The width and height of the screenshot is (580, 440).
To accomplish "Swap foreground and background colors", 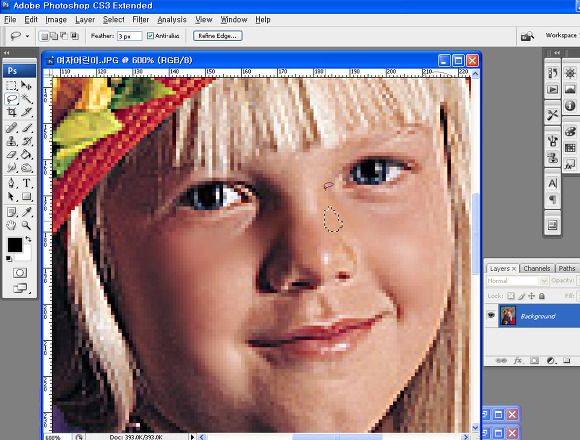I will pos(28,240).
